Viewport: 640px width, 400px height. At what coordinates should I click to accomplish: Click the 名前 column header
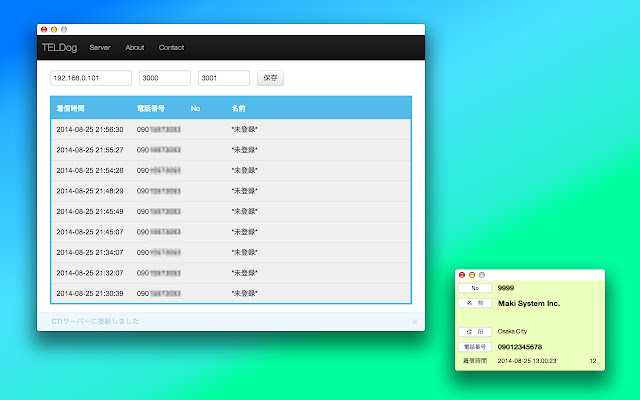point(238,109)
